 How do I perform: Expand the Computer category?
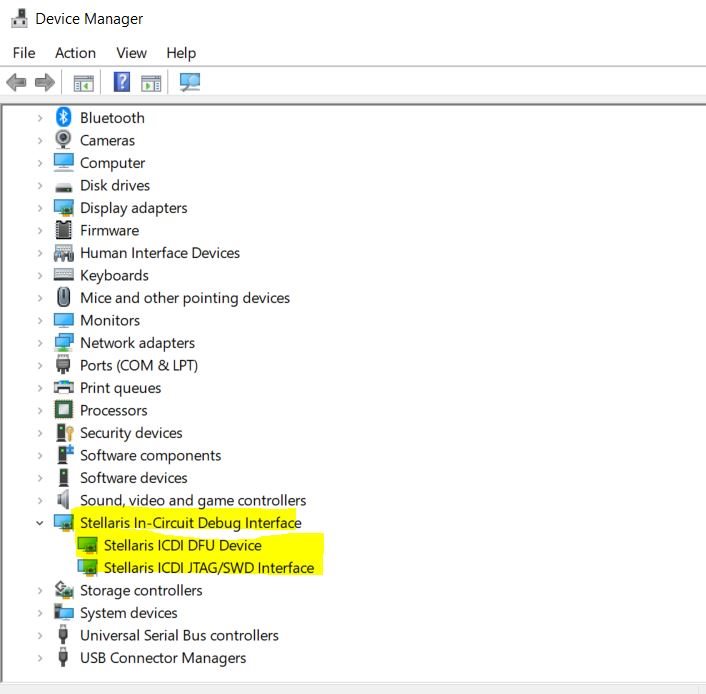click(40, 163)
